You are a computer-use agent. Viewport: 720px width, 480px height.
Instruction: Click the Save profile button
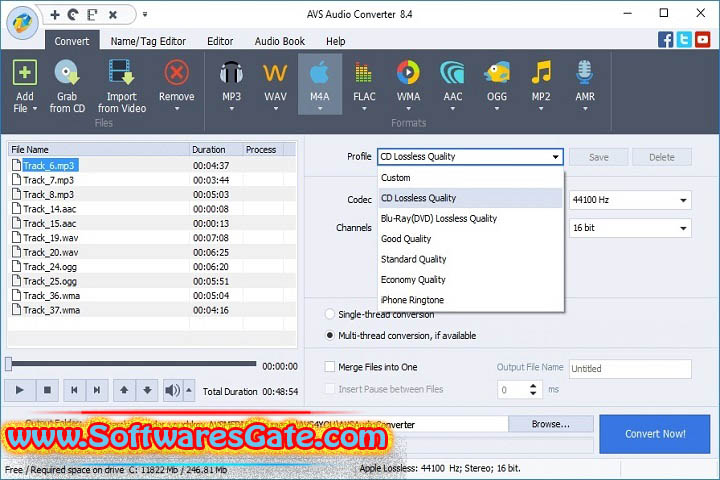[x=598, y=157]
